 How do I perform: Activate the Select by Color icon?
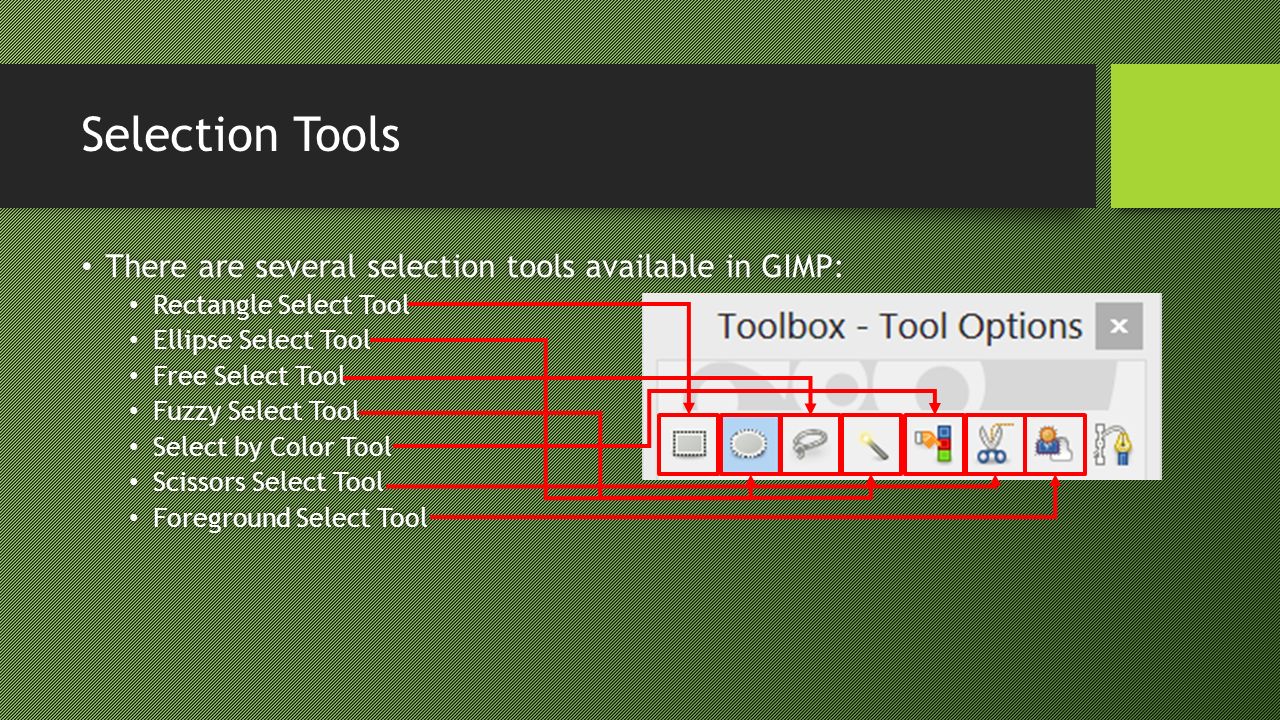934,444
